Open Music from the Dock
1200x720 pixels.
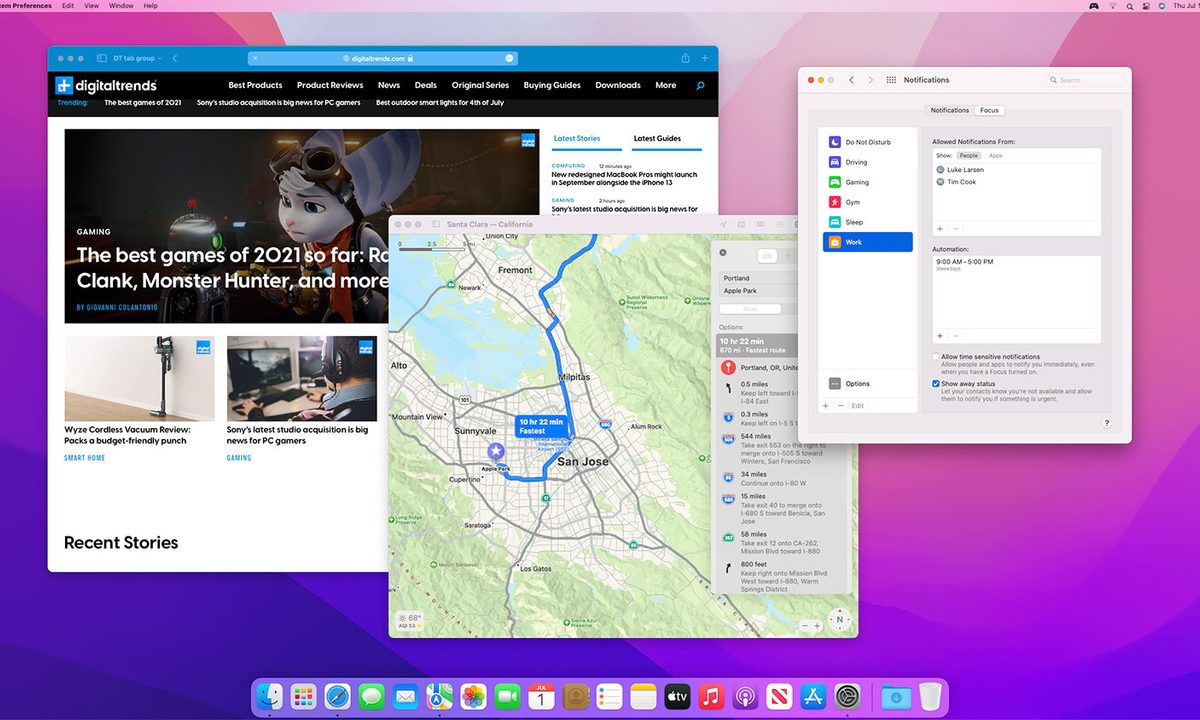pos(711,696)
